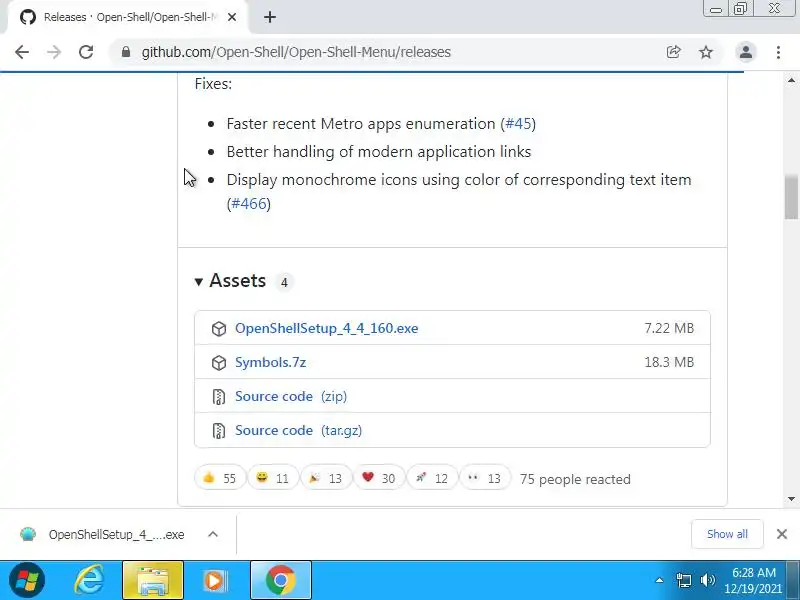Screen dimensions: 800x600
Task: Click Show all downloads
Action: (727, 534)
